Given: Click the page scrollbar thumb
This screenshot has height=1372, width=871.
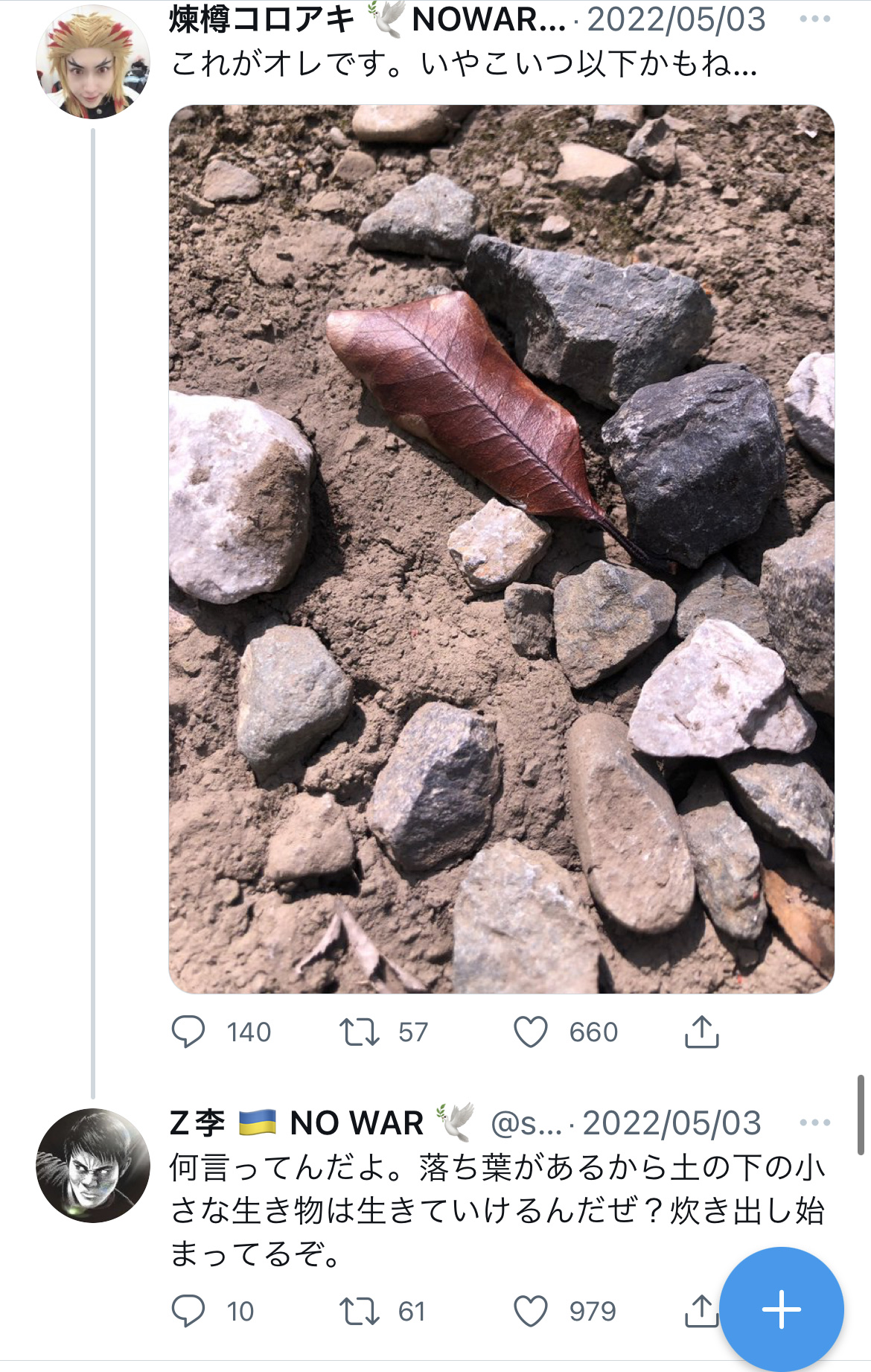Looking at the screenshot, I should point(861,1114).
